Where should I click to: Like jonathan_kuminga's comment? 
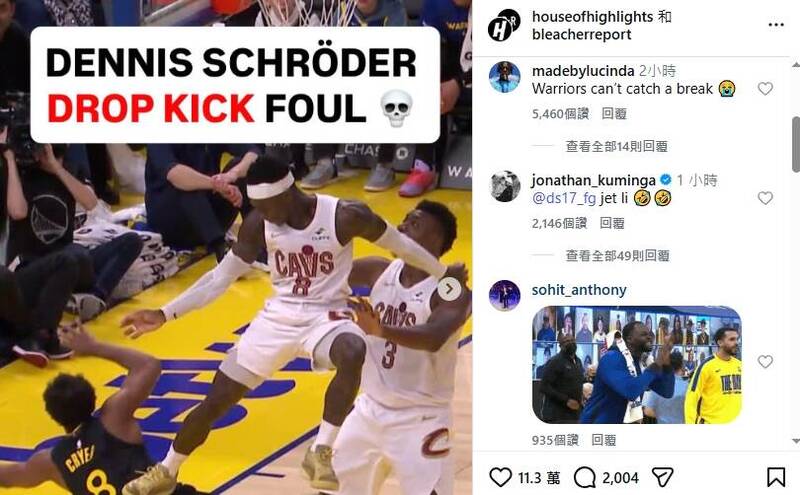pos(765,198)
